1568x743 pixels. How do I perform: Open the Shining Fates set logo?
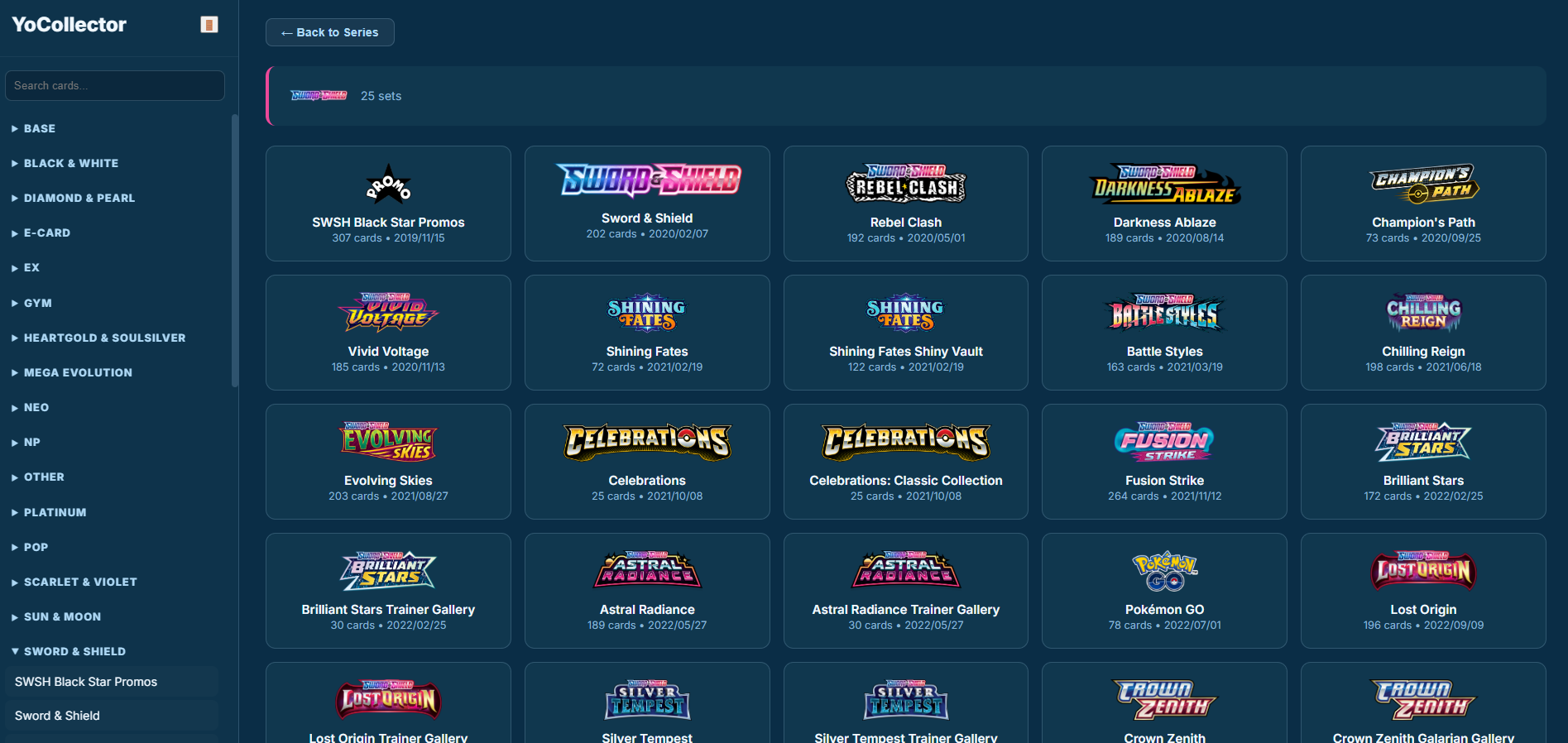647,314
